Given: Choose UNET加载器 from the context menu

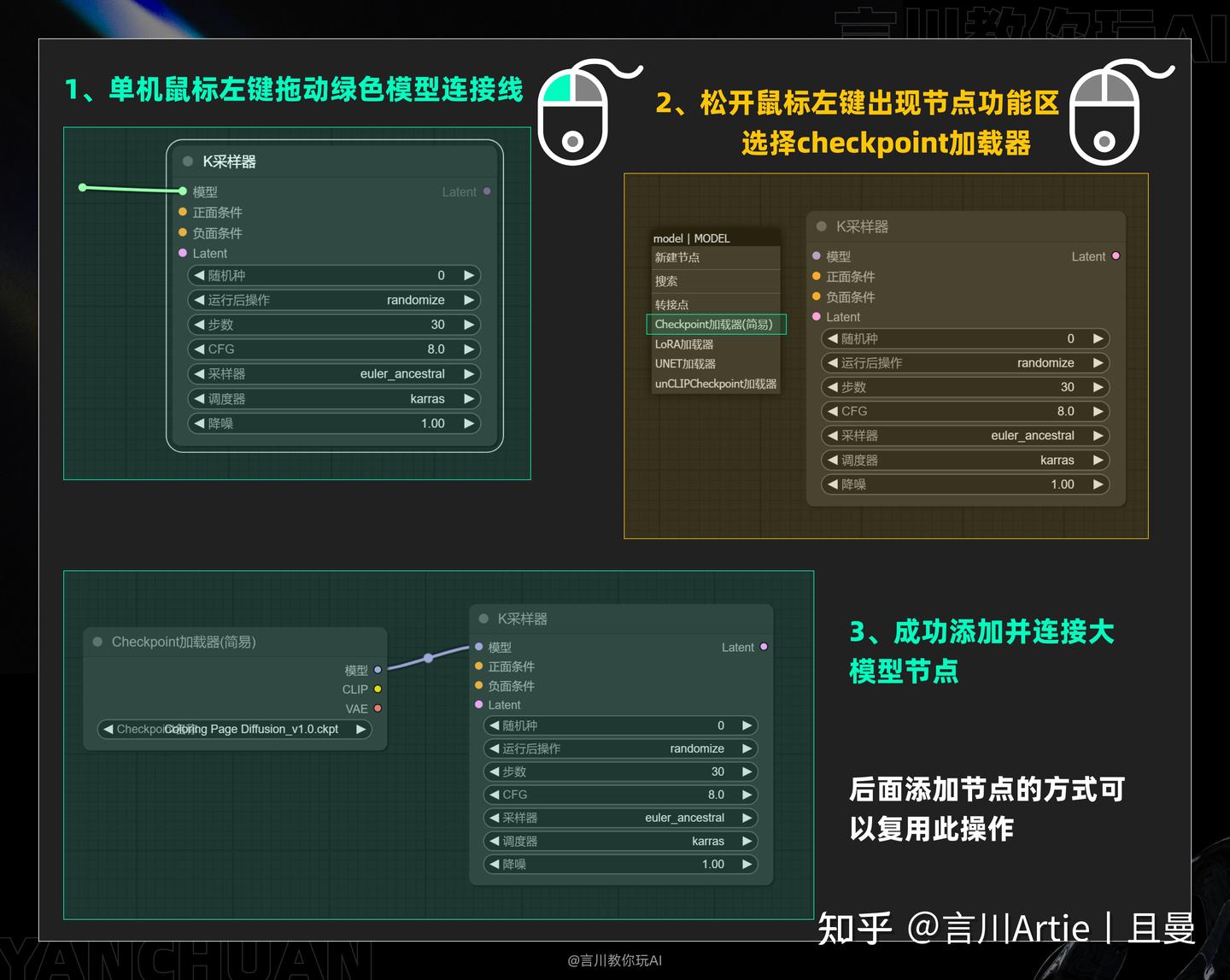Looking at the screenshot, I should 716,364.
